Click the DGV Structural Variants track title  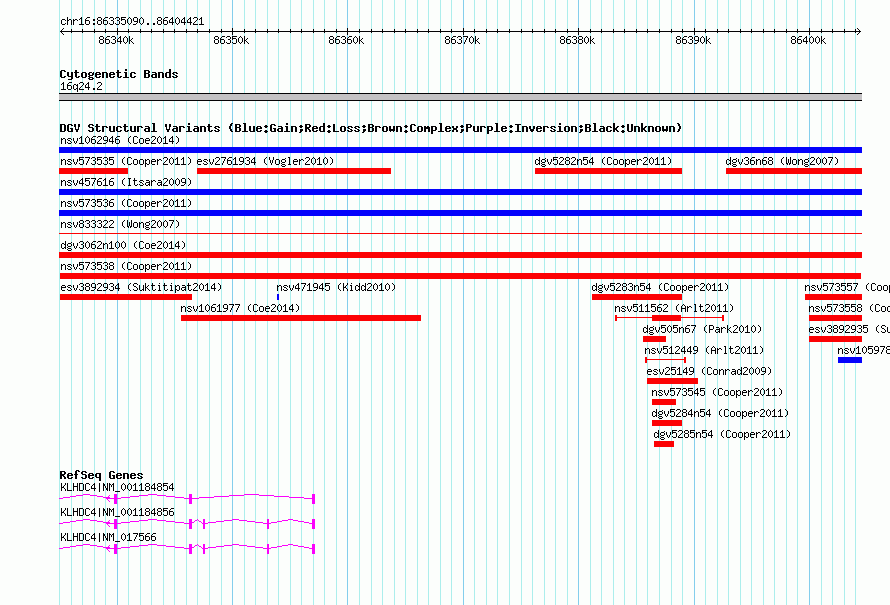point(370,128)
